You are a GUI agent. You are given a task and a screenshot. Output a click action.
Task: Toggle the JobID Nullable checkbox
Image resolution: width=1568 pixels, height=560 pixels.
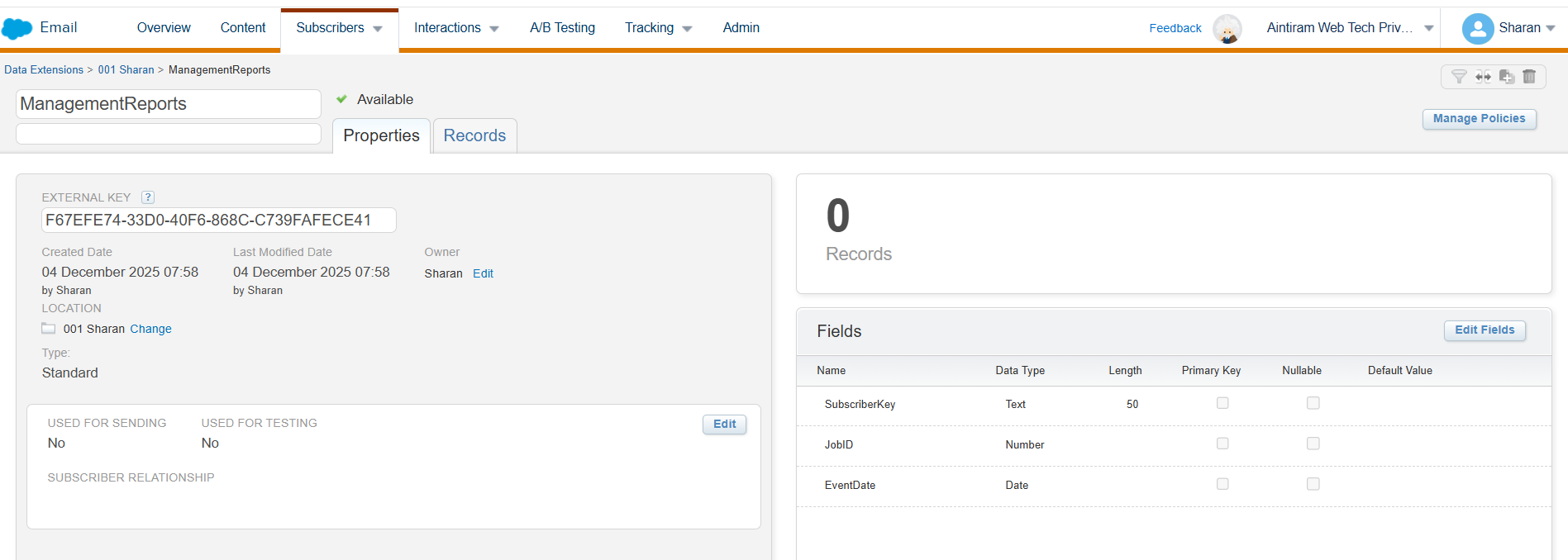pos(1313,444)
